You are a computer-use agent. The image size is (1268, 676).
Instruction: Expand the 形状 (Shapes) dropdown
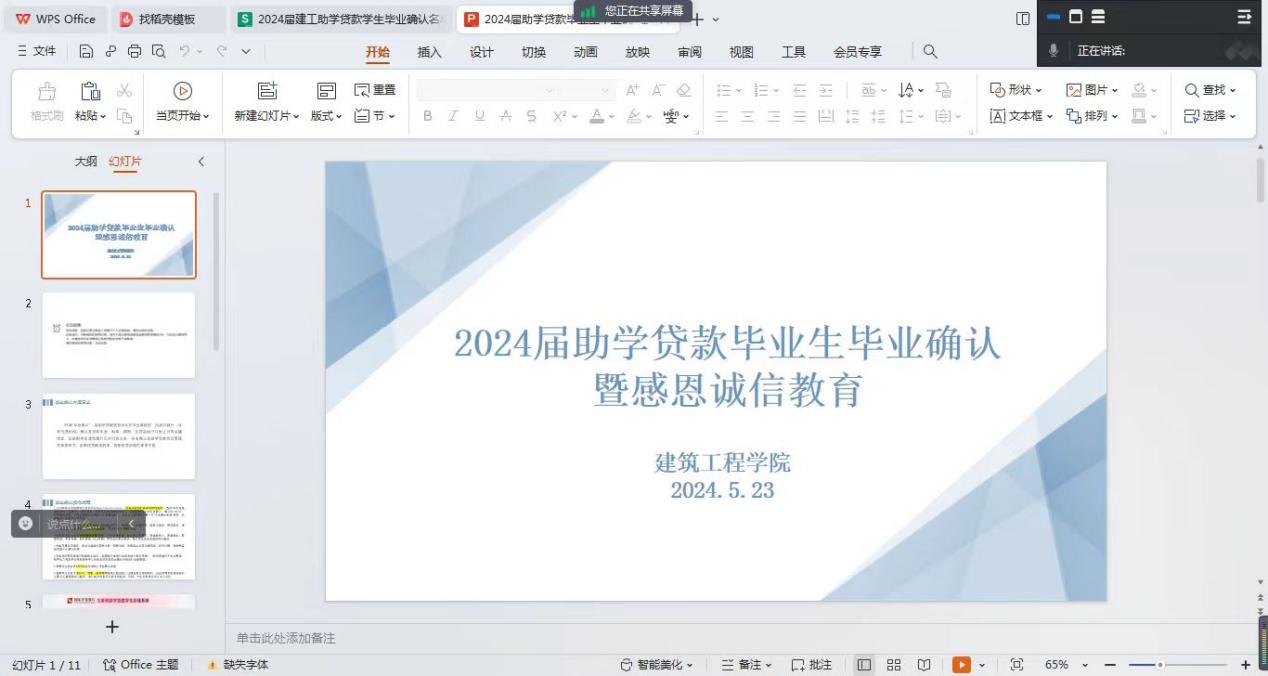pyautogui.click(x=1016, y=90)
